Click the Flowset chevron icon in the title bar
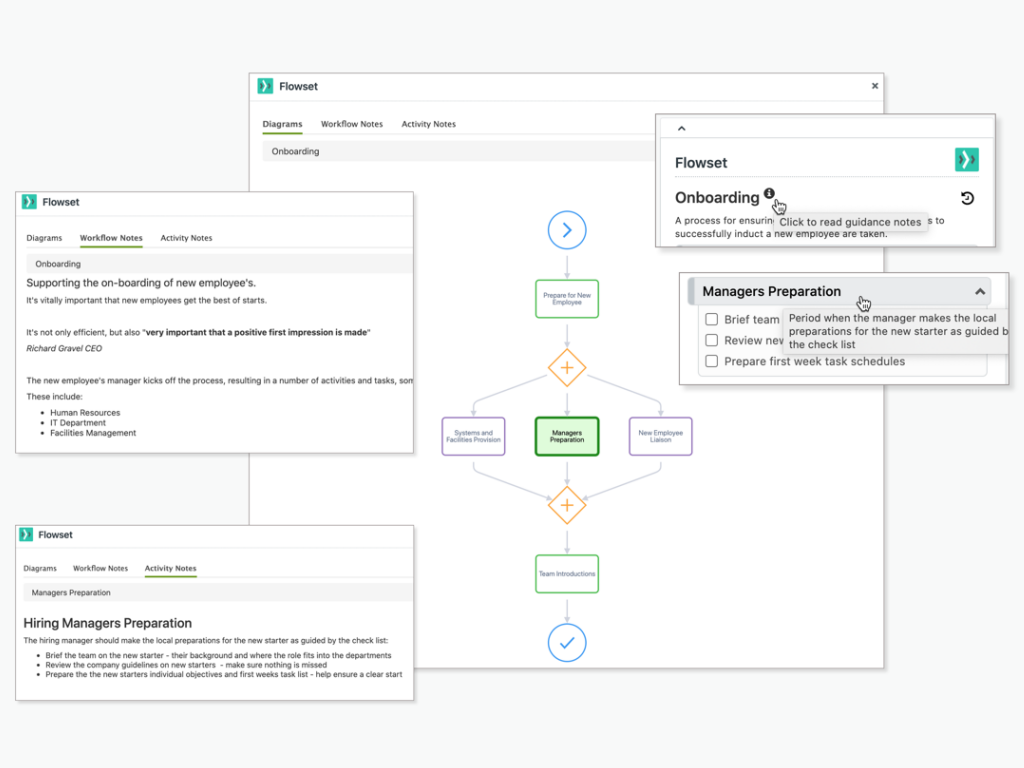 [x=265, y=86]
